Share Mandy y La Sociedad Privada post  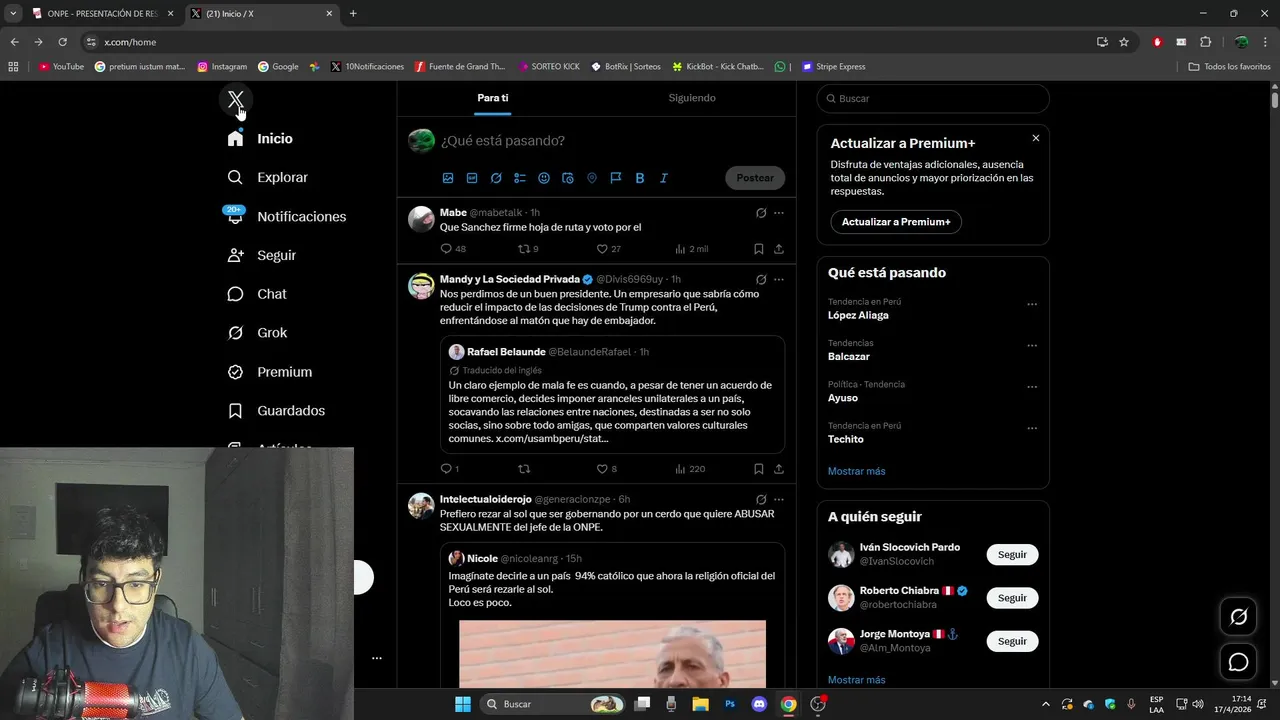[x=779, y=469]
